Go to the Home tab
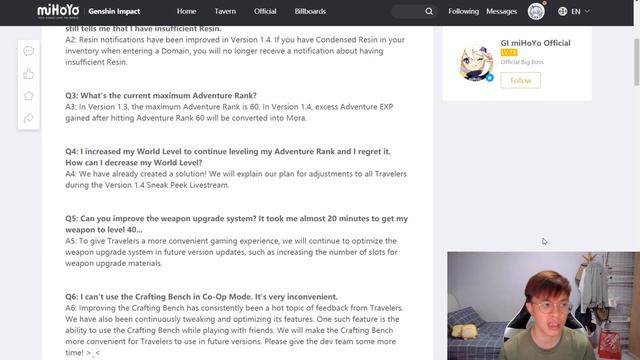This screenshot has height=360, width=640. coord(187,11)
